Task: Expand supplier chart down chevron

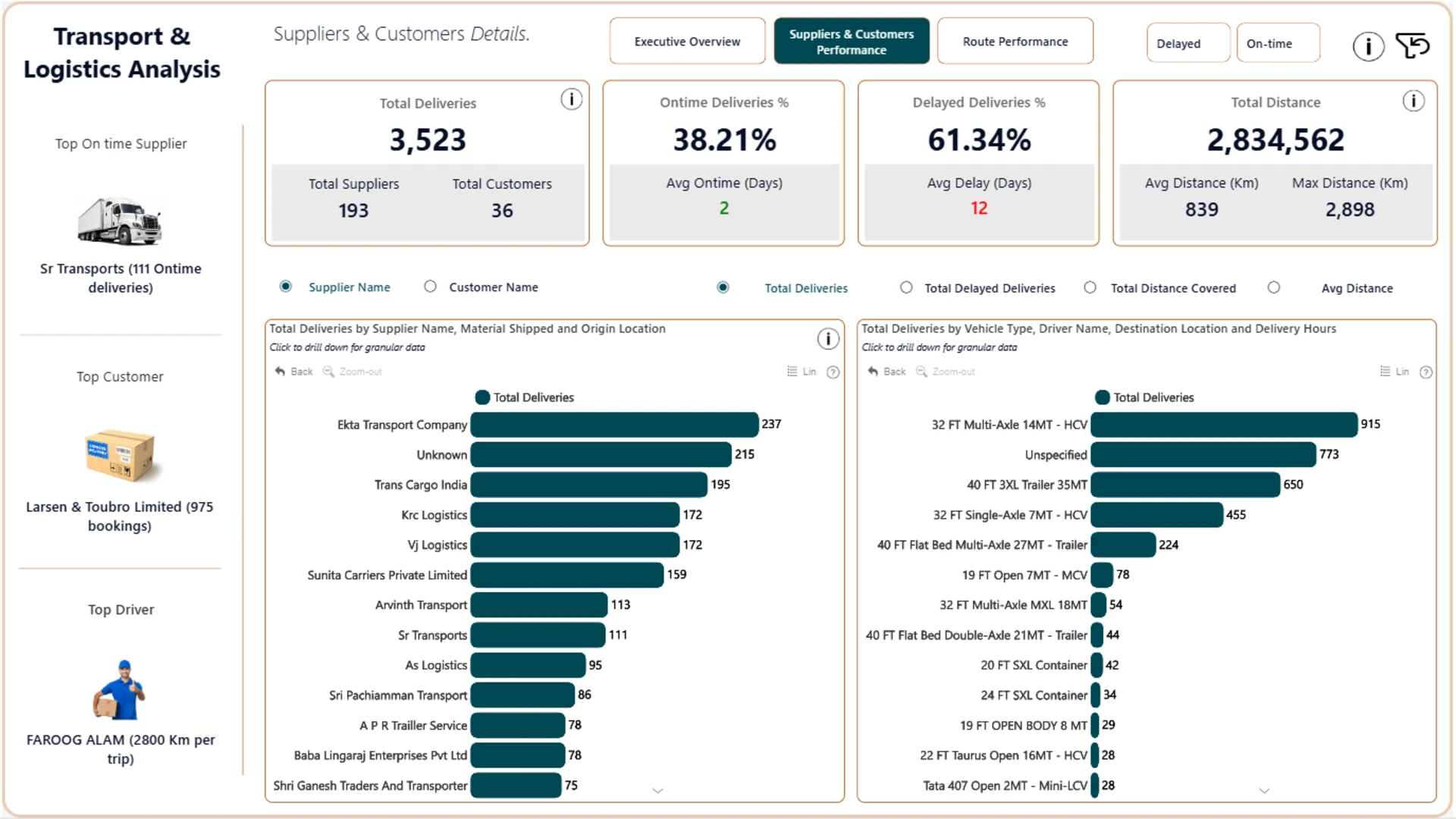Action: (x=657, y=791)
